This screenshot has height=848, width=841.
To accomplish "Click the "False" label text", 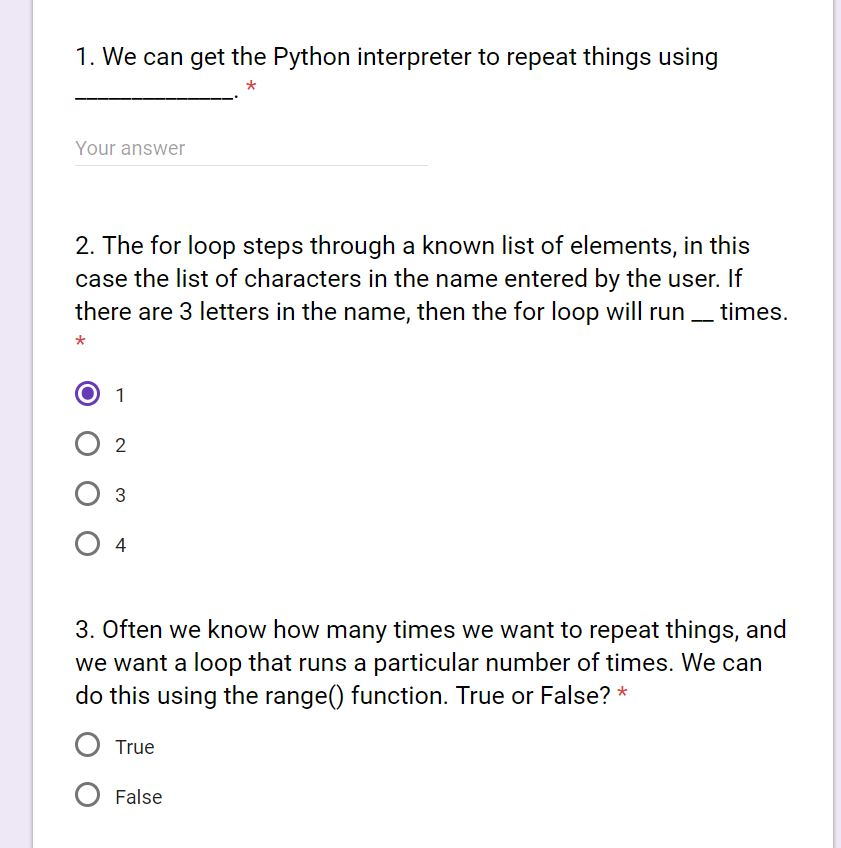I will tap(138, 797).
